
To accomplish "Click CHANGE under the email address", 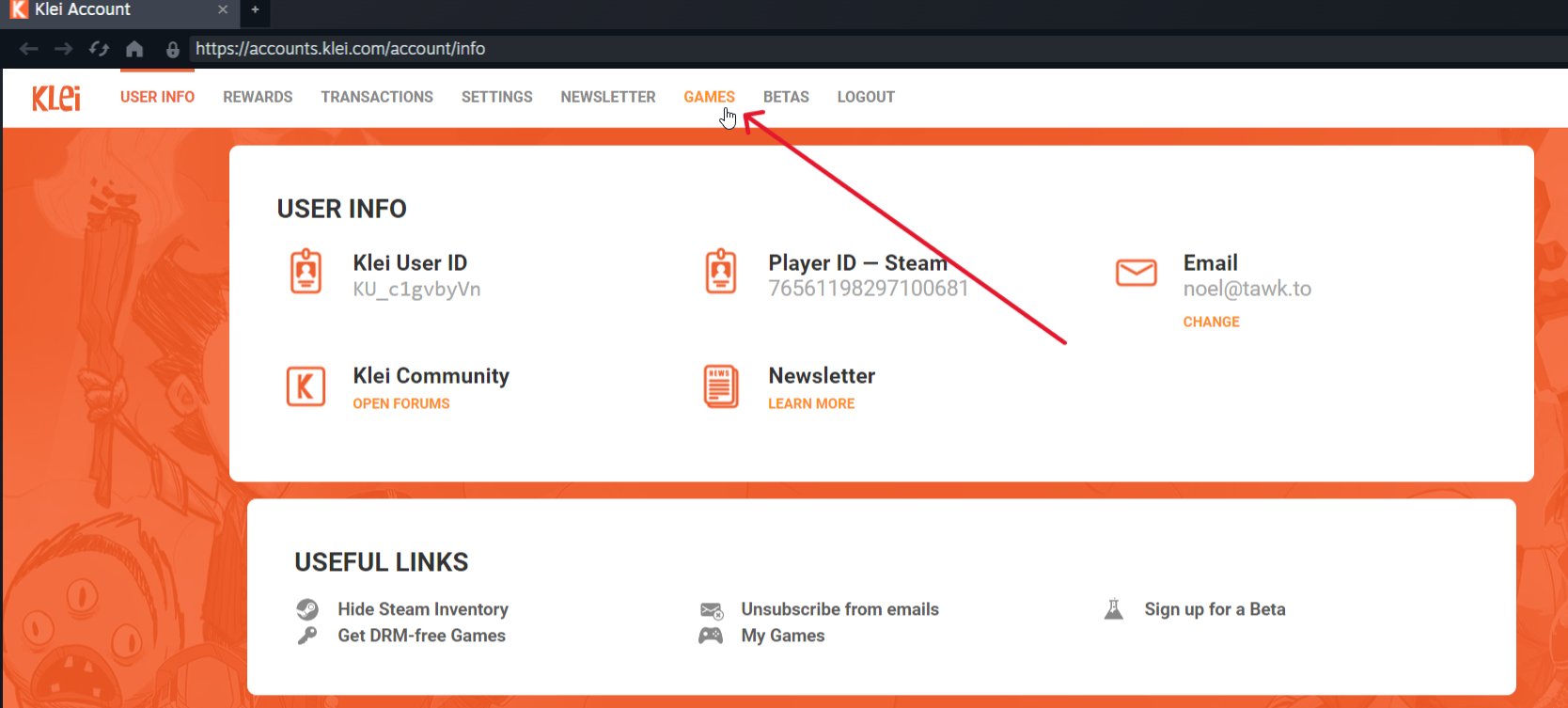I will (x=1211, y=322).
